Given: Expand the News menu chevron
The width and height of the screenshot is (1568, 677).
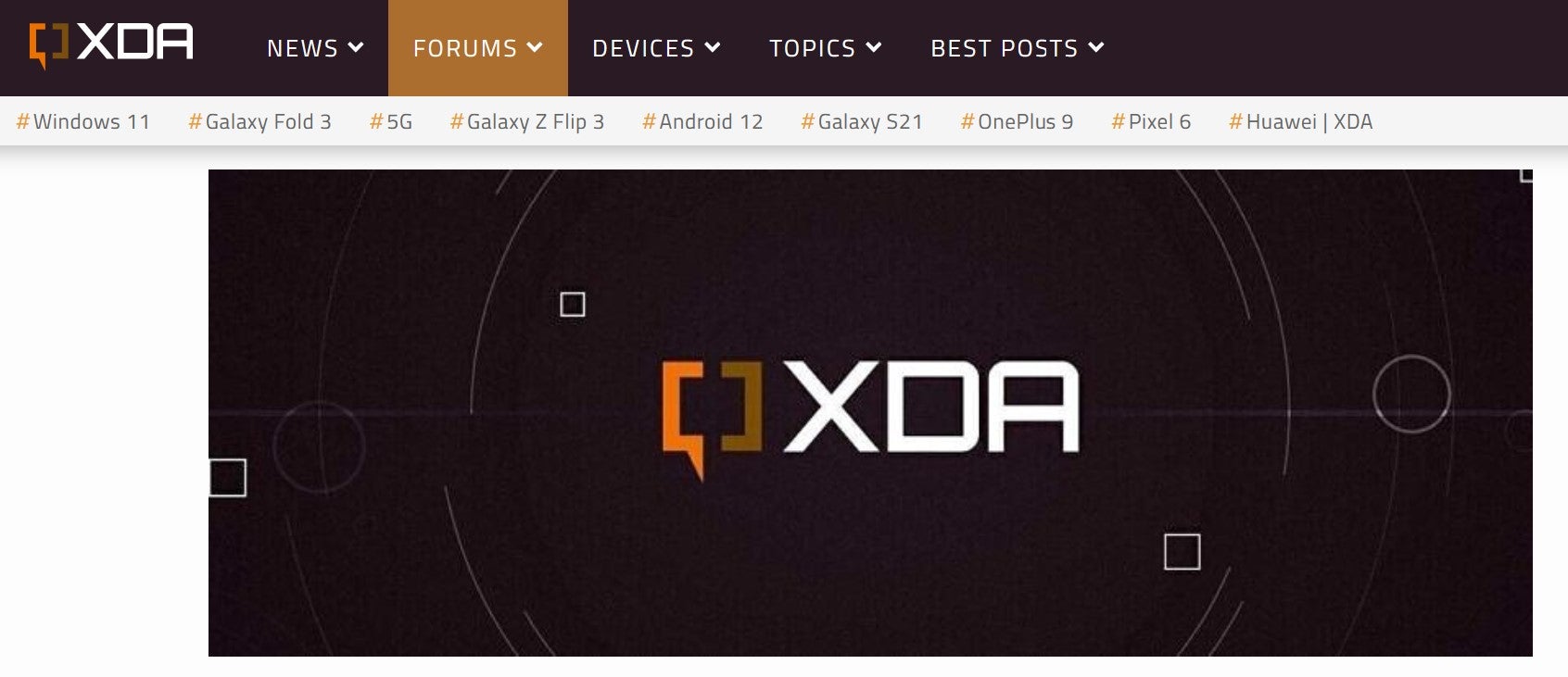Looking at the screenshot, I should pyautogui.click(x=356, y=47).
